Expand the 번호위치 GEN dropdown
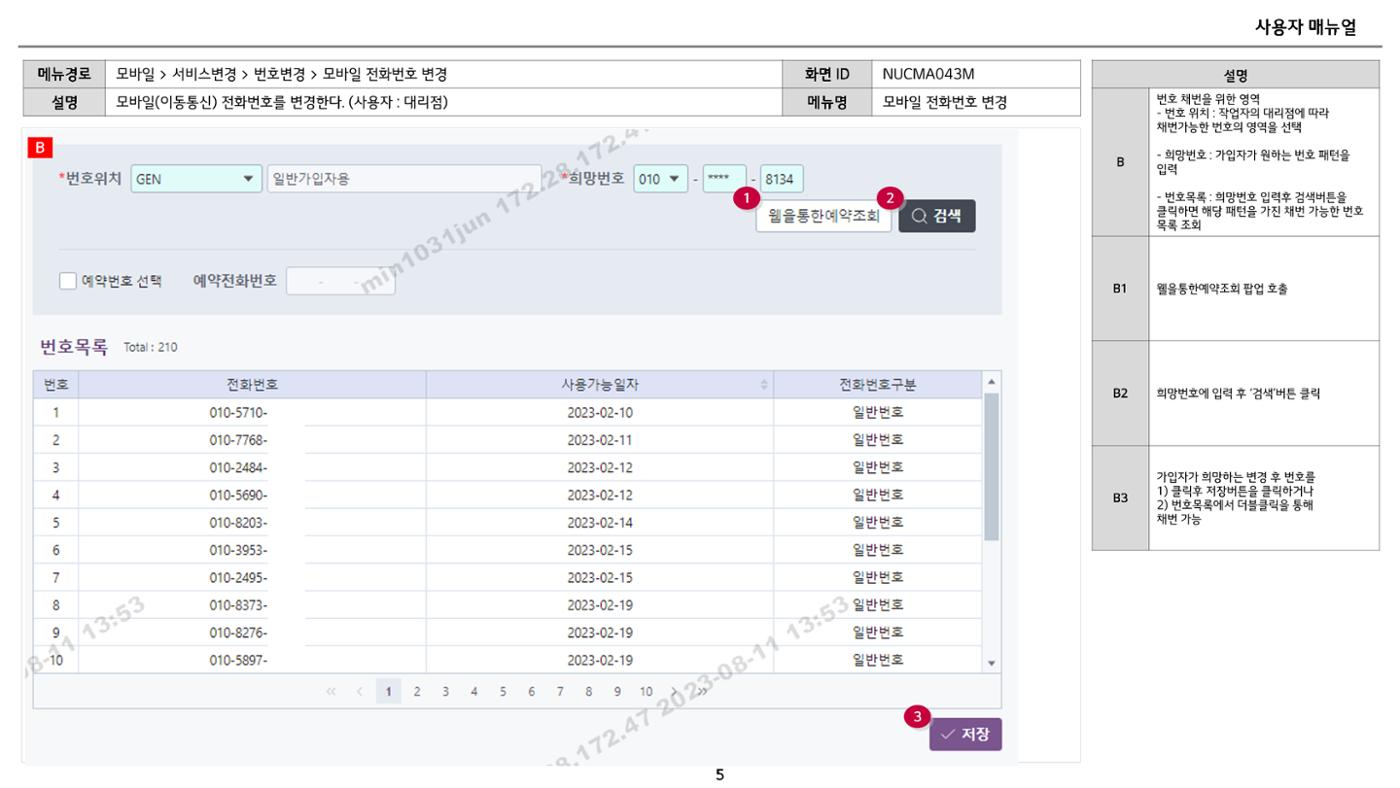Image resolution: width=1400 pixels, height=788 pixels. [196, 180]
